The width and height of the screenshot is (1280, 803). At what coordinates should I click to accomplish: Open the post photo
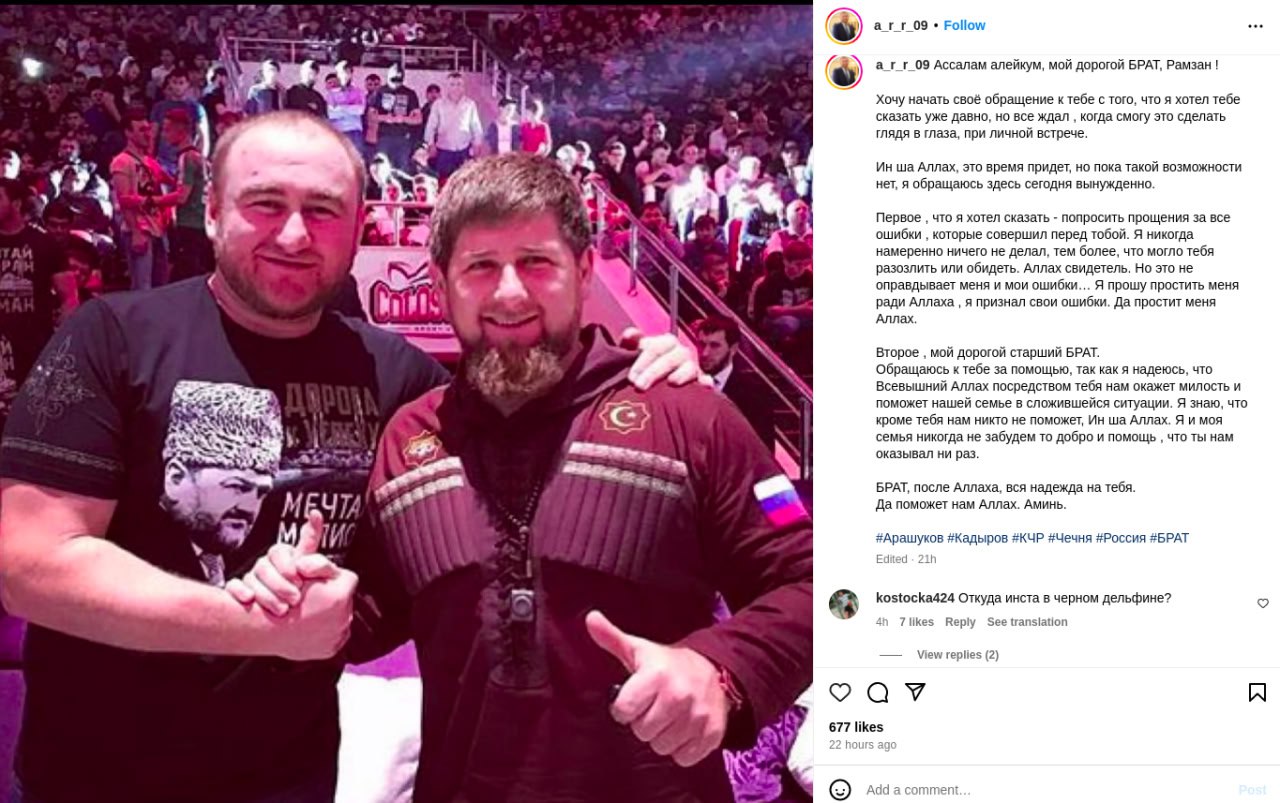[406, 403]
